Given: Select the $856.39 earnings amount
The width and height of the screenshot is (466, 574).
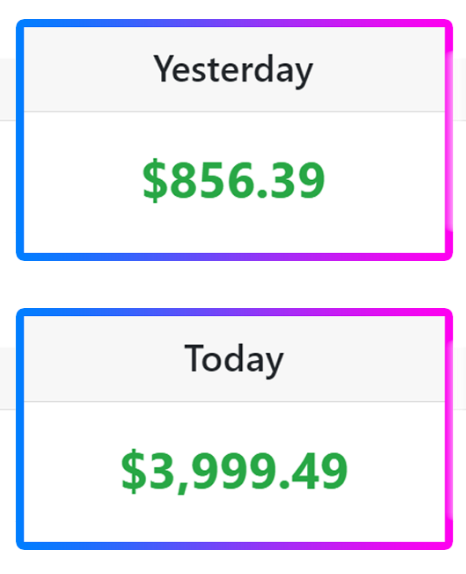Looking at the screenshot, I should [x=234, y=180].
